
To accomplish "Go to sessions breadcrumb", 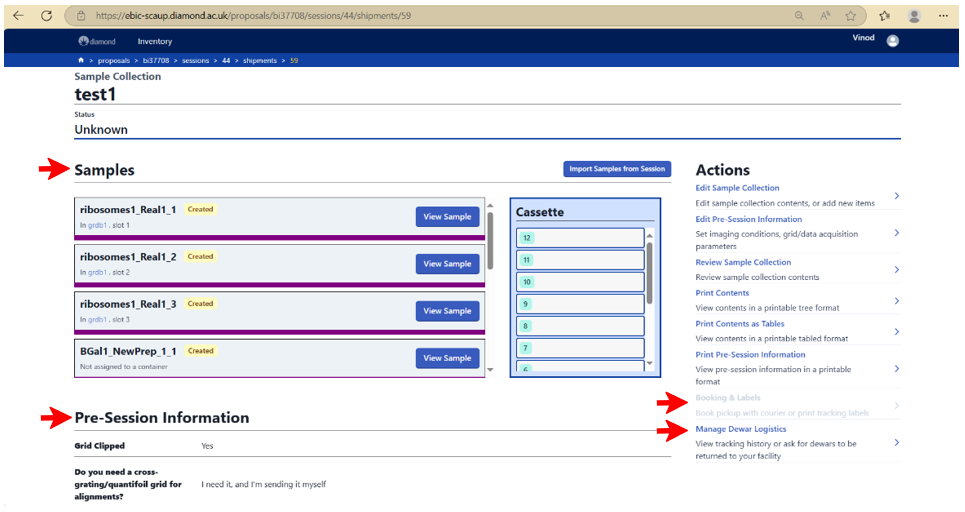I will click(x=195, y=60).
